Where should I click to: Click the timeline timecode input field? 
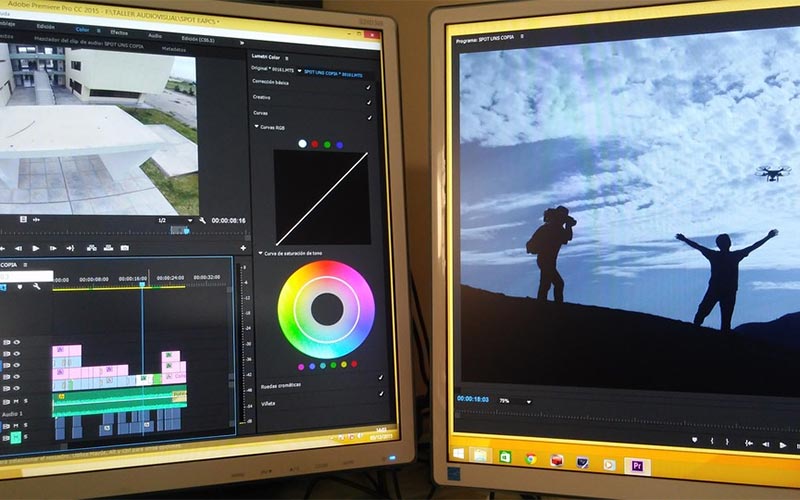(x=27, y=276)
